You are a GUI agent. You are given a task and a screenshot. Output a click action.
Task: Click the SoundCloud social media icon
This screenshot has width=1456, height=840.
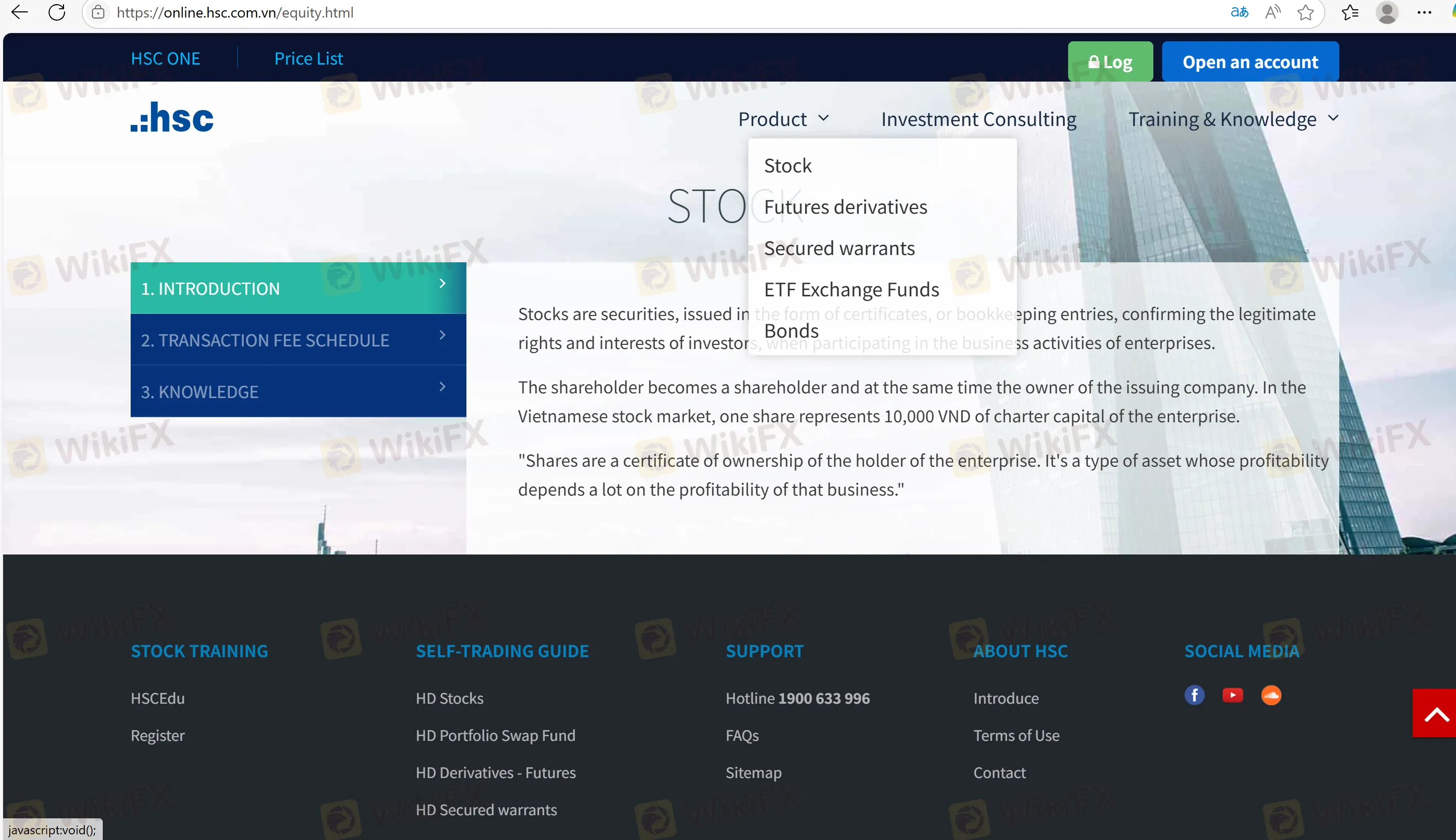(x=1271, y=695)
